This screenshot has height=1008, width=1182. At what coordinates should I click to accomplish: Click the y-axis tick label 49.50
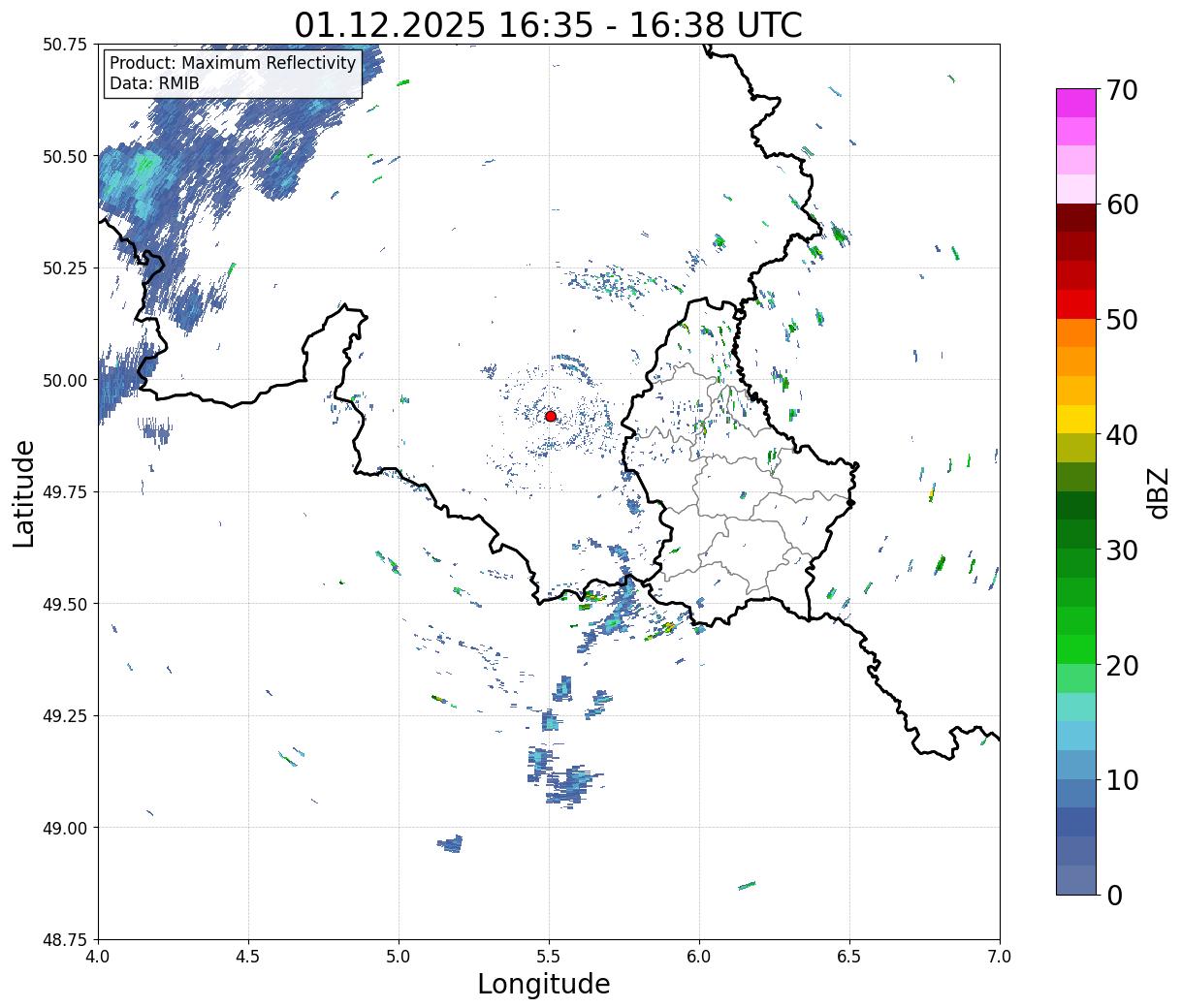(65, 604)
